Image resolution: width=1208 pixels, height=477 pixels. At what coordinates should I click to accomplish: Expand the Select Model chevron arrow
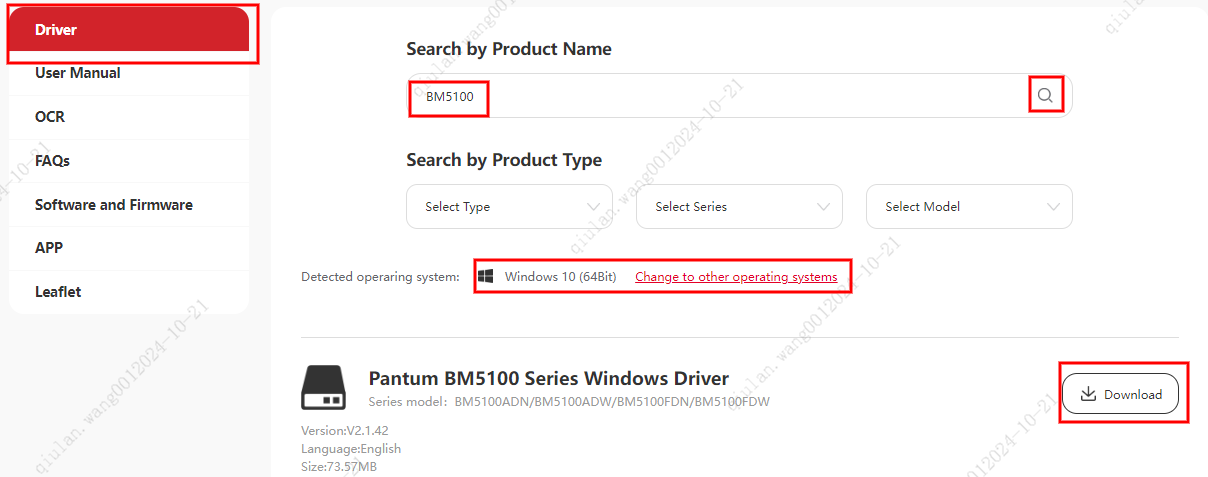pyautogui.click(x=1053, y=207)
